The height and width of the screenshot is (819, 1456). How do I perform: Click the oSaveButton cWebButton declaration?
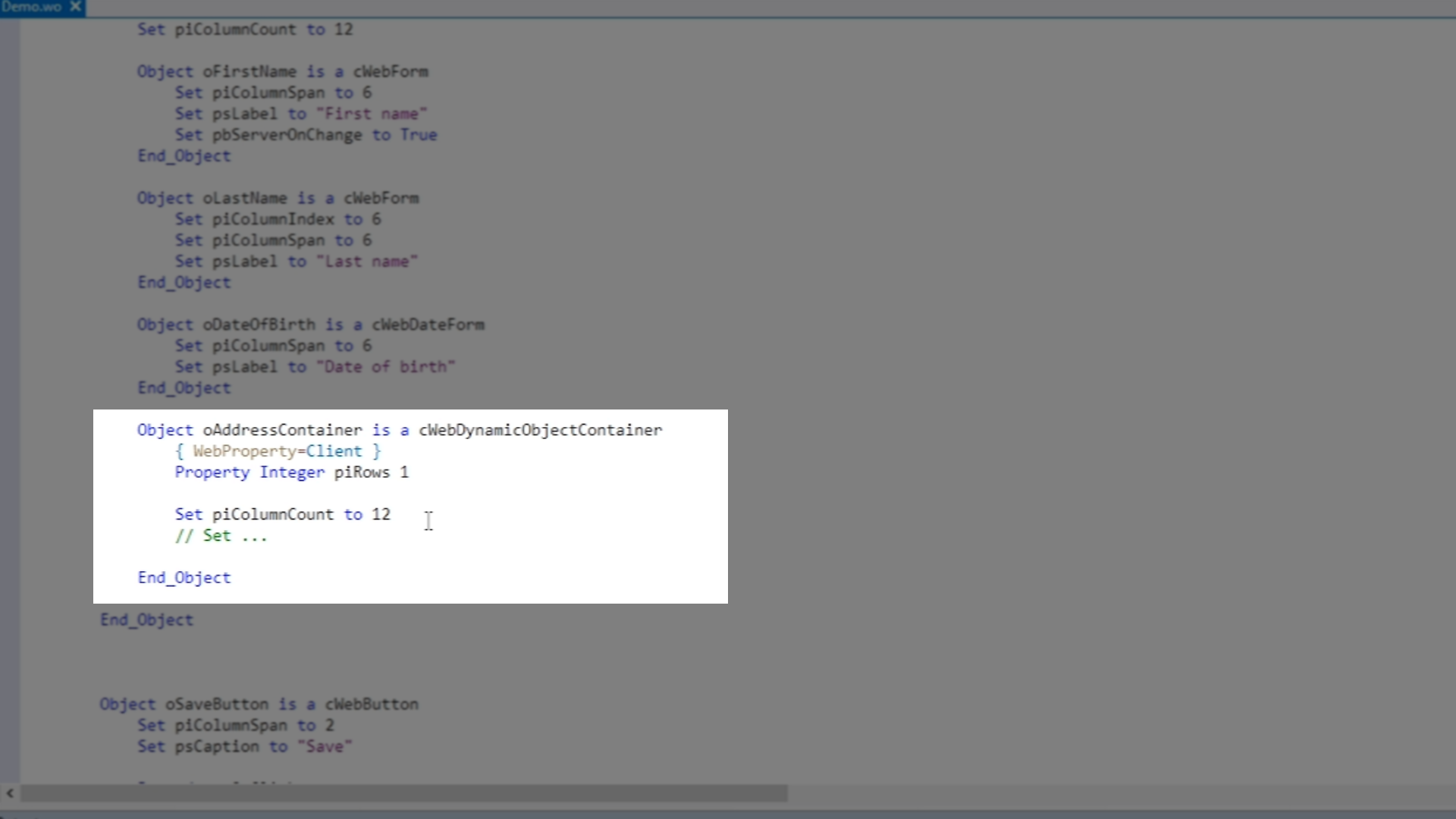pyautogui.click(x=259, y=704)
